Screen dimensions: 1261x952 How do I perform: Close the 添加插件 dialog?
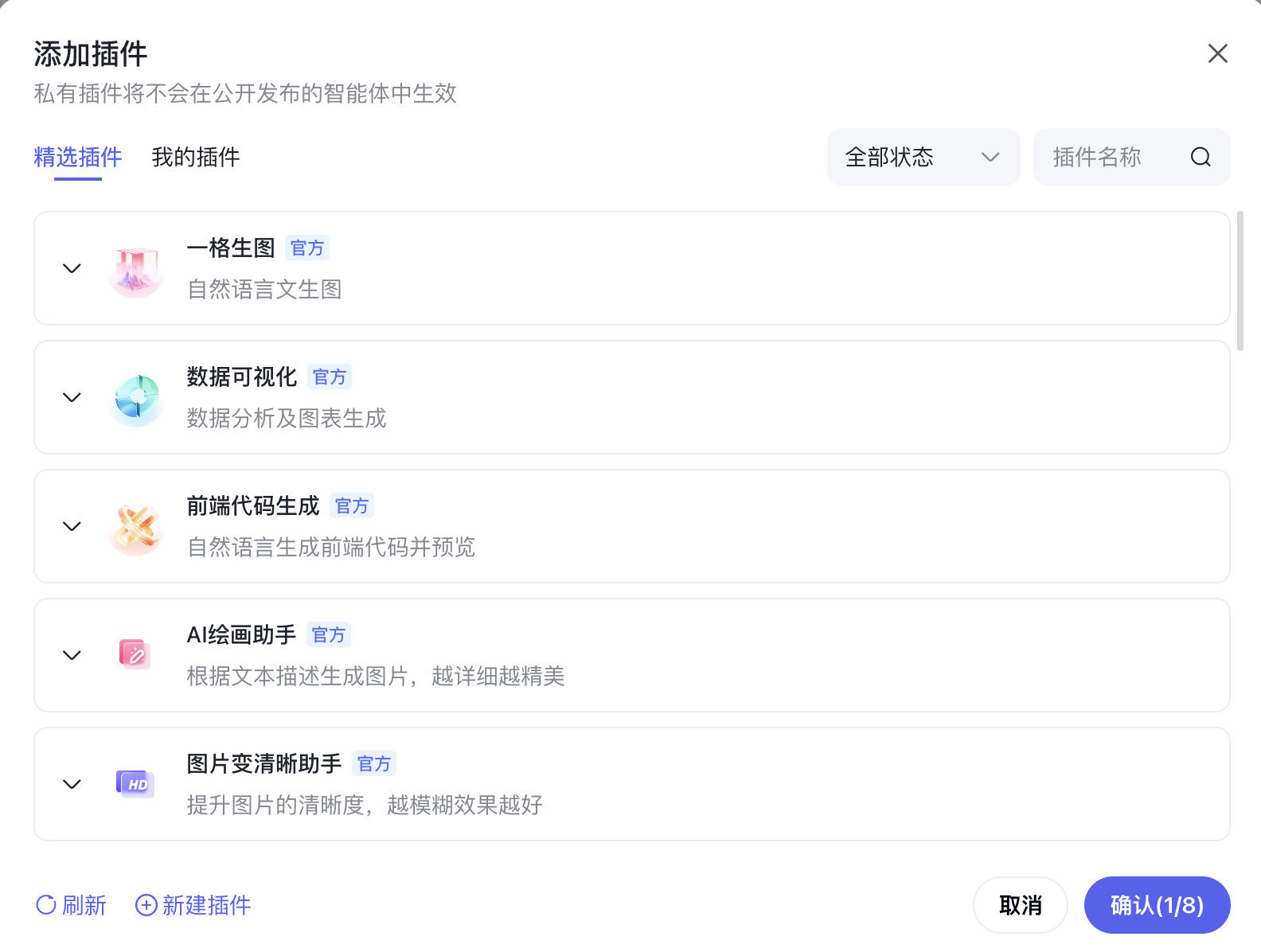pos(1217,53)
